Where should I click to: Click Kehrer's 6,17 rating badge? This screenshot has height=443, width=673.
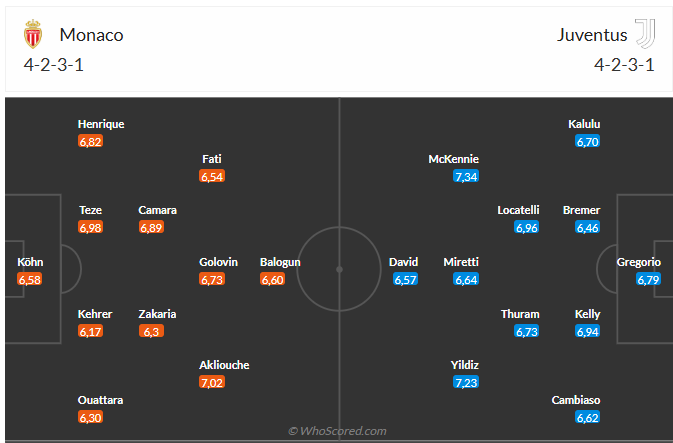click(x=90, y=331)
